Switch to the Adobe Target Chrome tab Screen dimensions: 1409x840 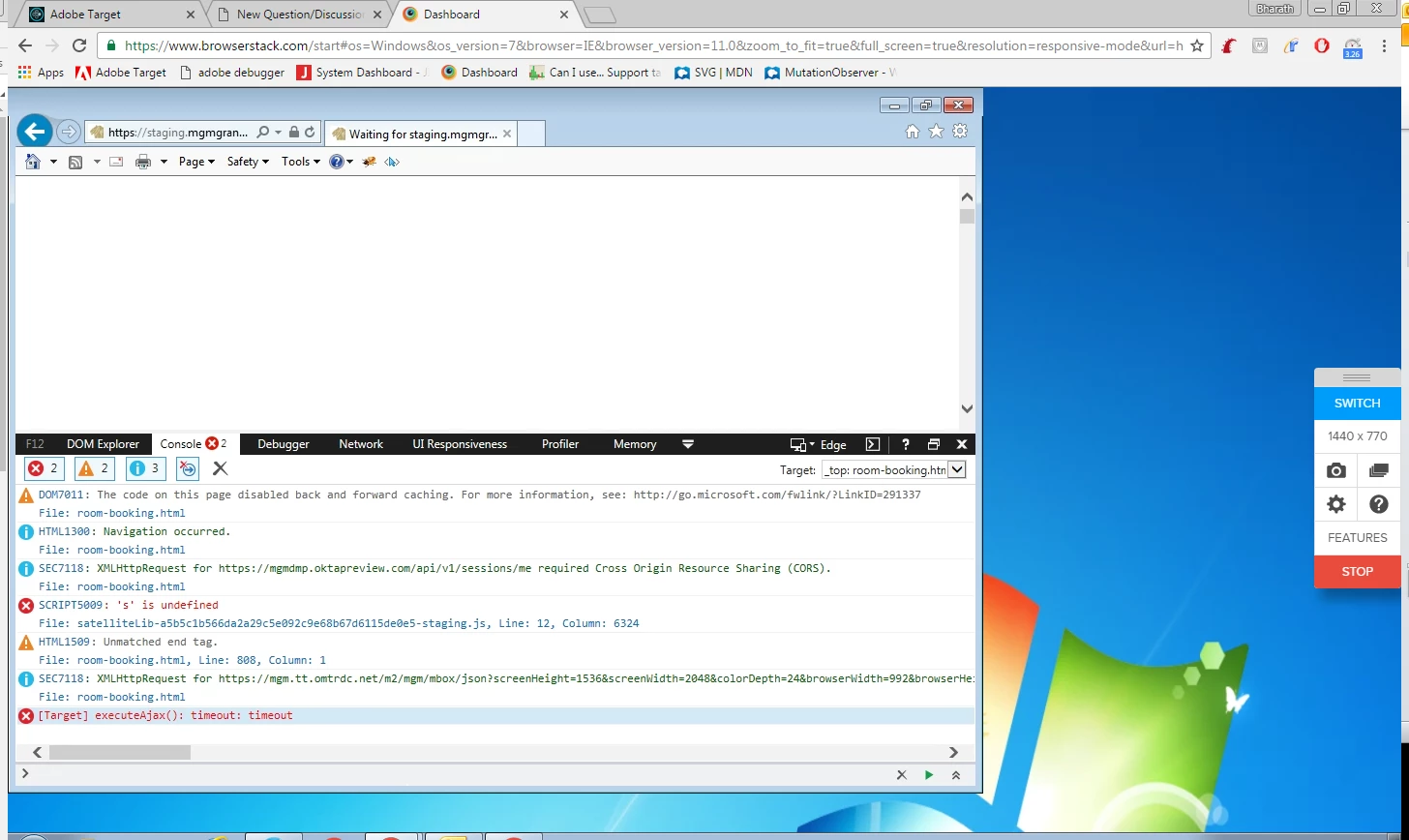click(x=110, y=15)
